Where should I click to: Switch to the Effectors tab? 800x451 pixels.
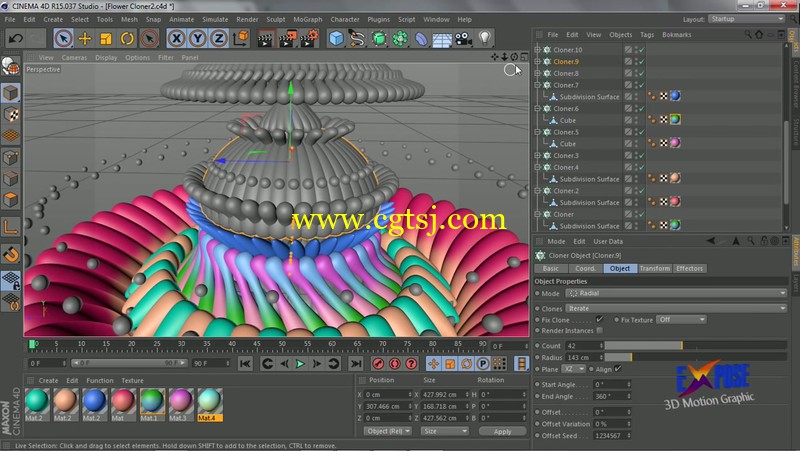click(x=689, y=268)
